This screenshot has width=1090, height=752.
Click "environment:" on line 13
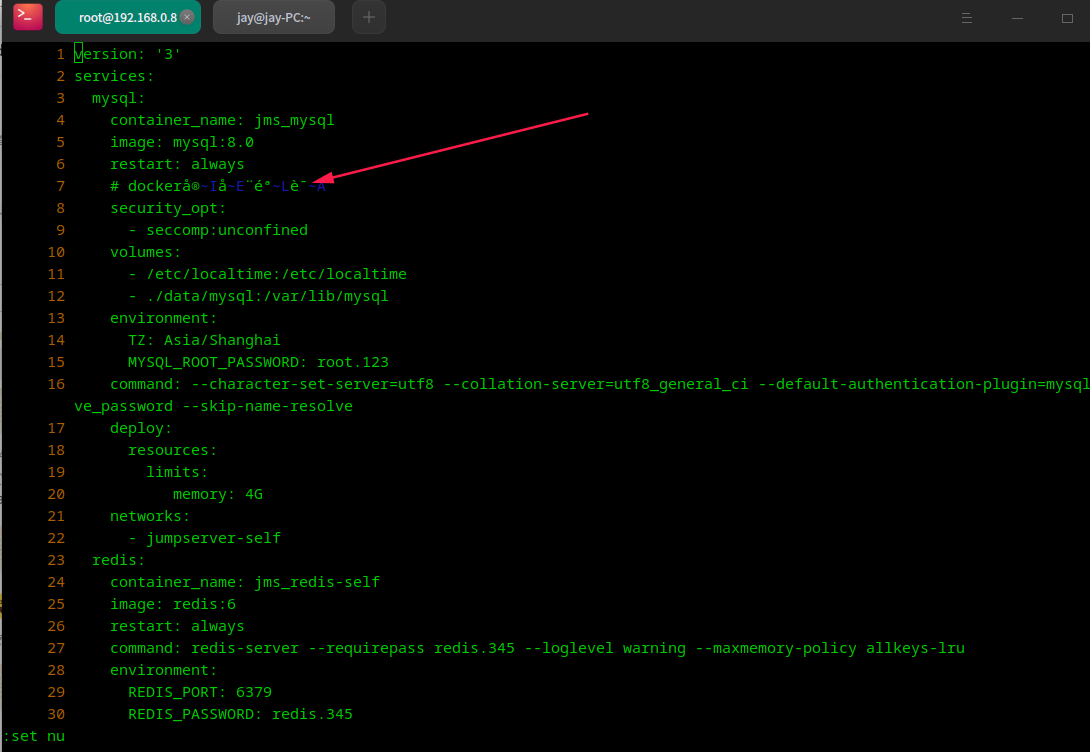pyautogui.click(x=163, y=318)
